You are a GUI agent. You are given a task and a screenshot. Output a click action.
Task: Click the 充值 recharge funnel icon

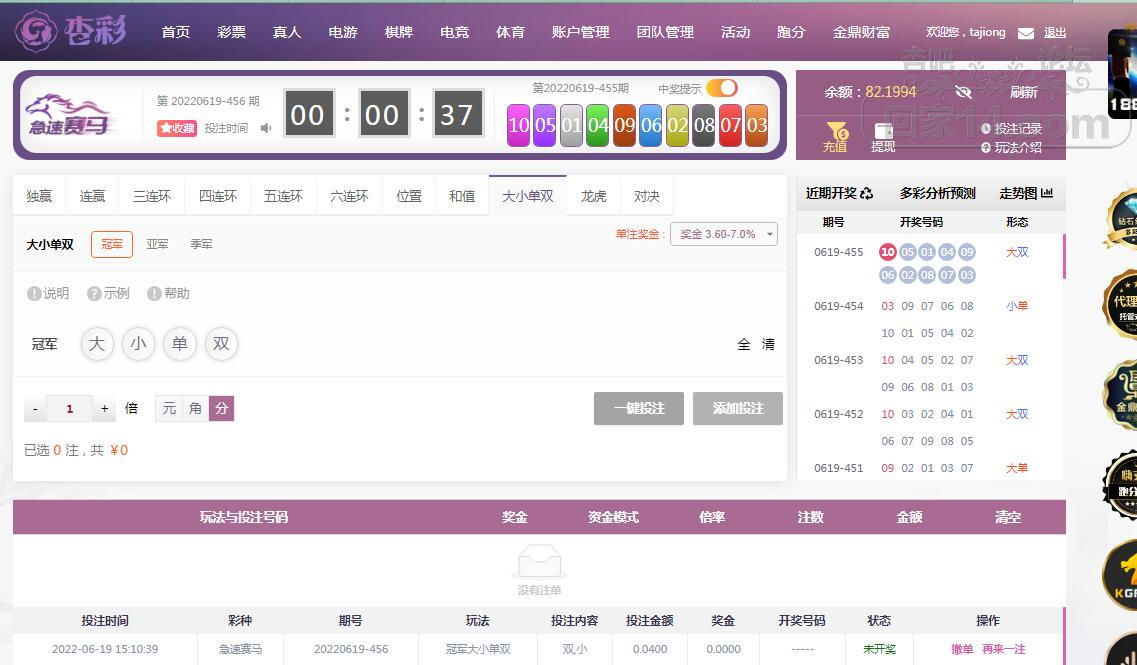[835, 131]
